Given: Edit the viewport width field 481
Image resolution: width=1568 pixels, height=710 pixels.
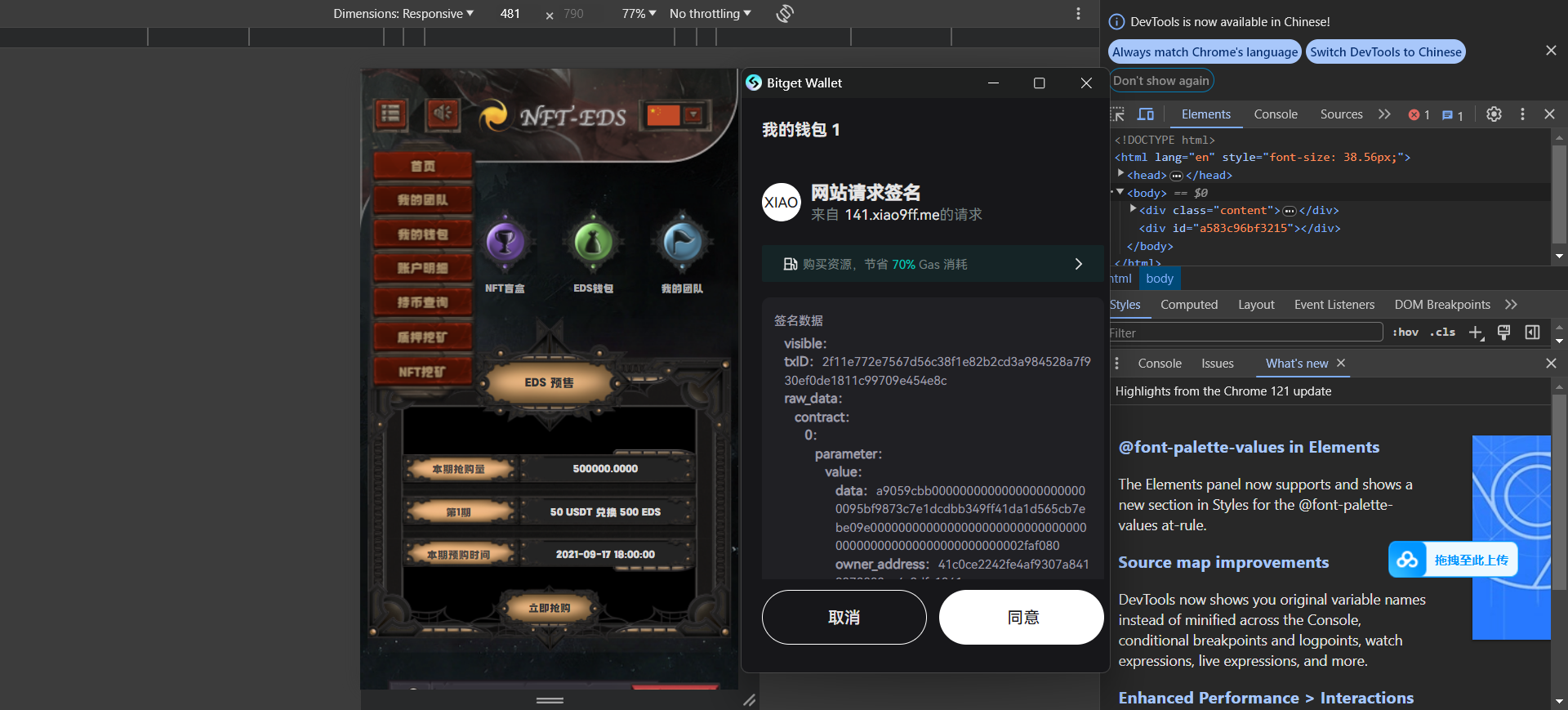Looking at the screenshot, I should tap(510, 14).
